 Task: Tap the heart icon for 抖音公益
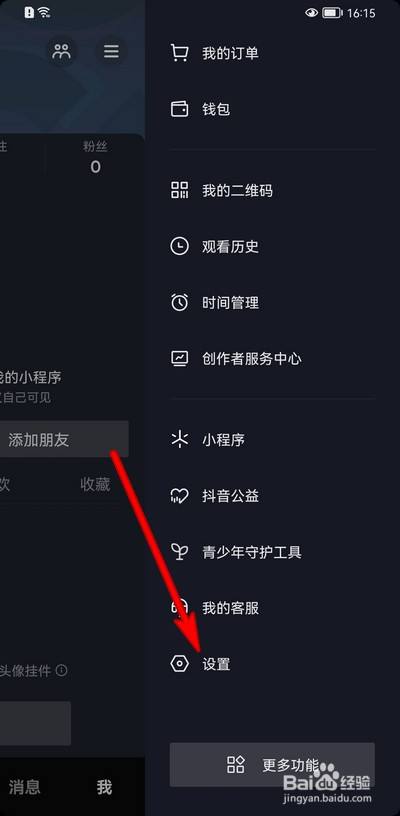tap(179, 496)
